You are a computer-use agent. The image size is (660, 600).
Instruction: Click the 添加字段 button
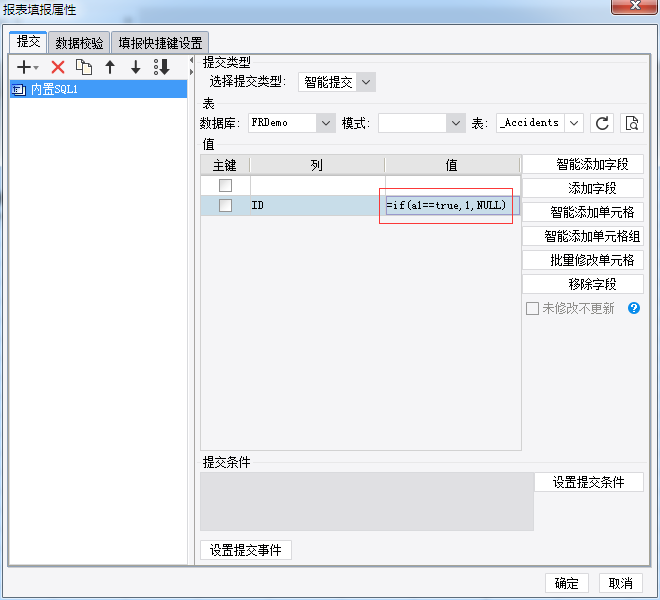point(583,188)
